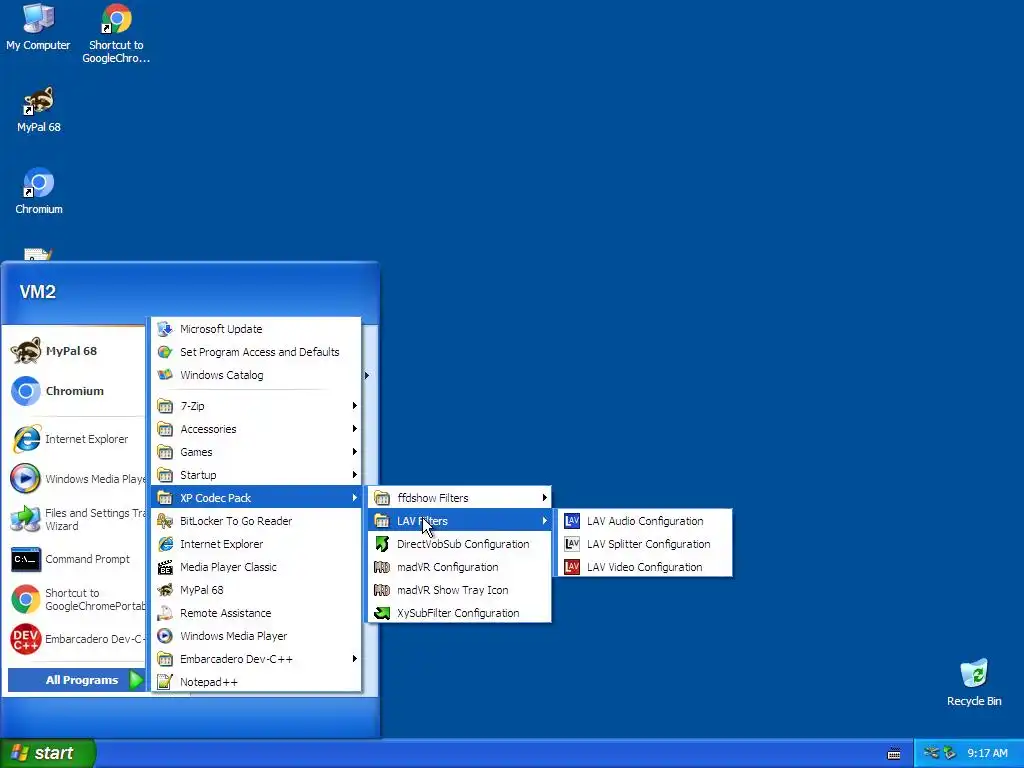The height and width of the screenshot is (768, 1024).
Task: Click the XP Codec Pack folder
Action: 256,498
